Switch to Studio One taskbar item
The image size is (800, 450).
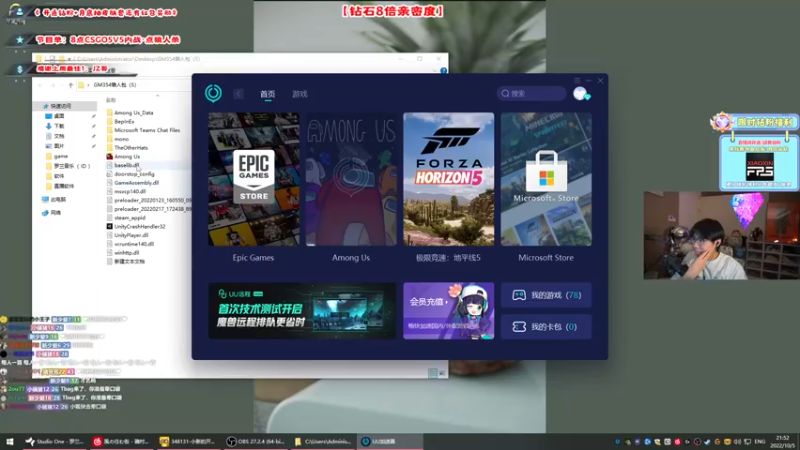55,441
